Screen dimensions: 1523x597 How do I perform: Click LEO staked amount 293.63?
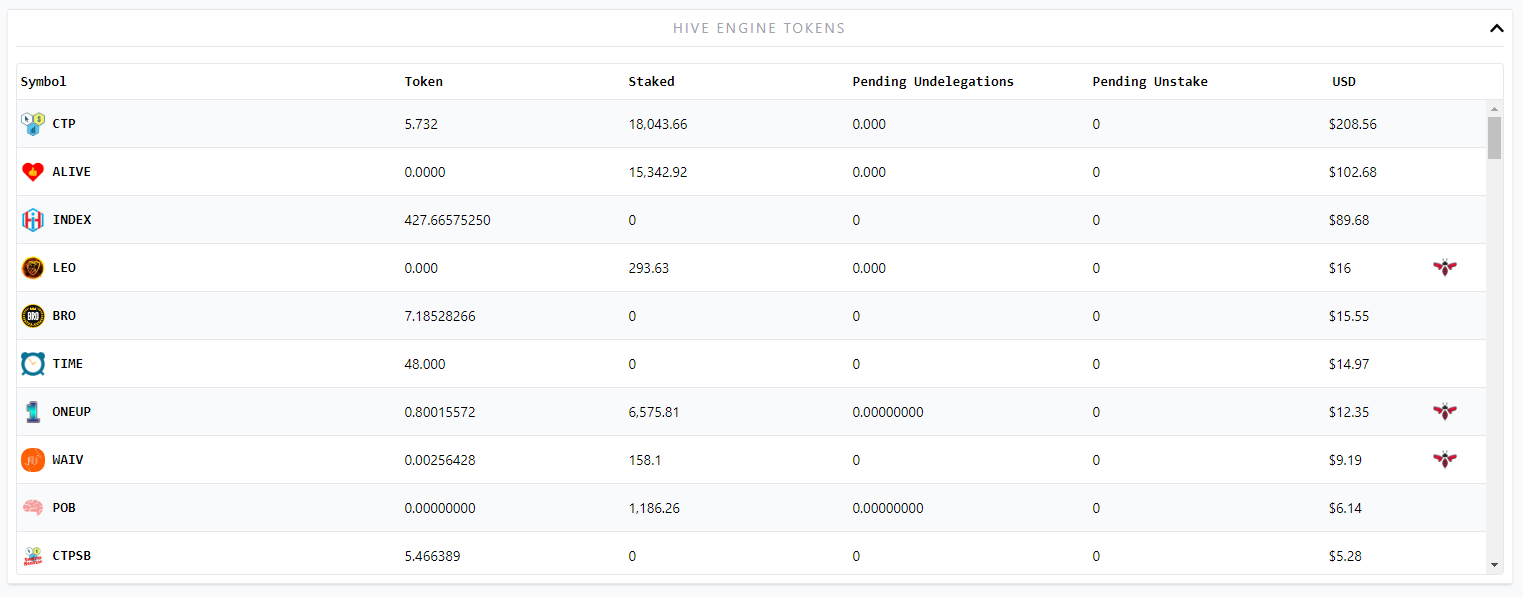(x=649, y=268)
